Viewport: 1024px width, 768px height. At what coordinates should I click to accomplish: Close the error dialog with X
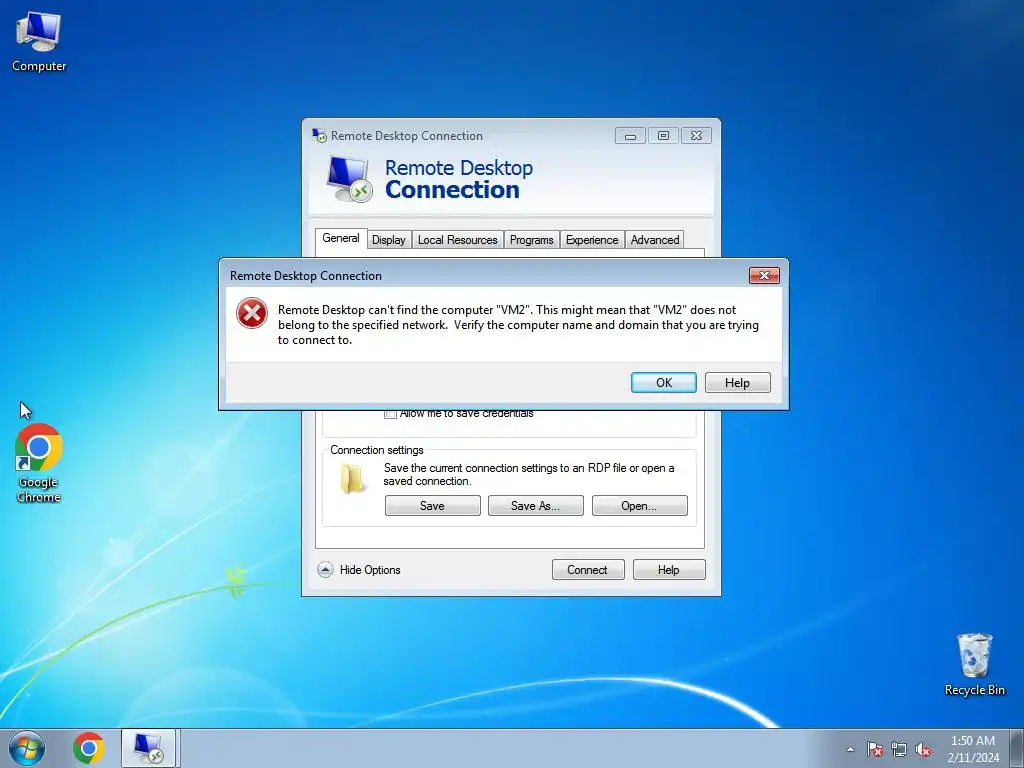point(764,276)
